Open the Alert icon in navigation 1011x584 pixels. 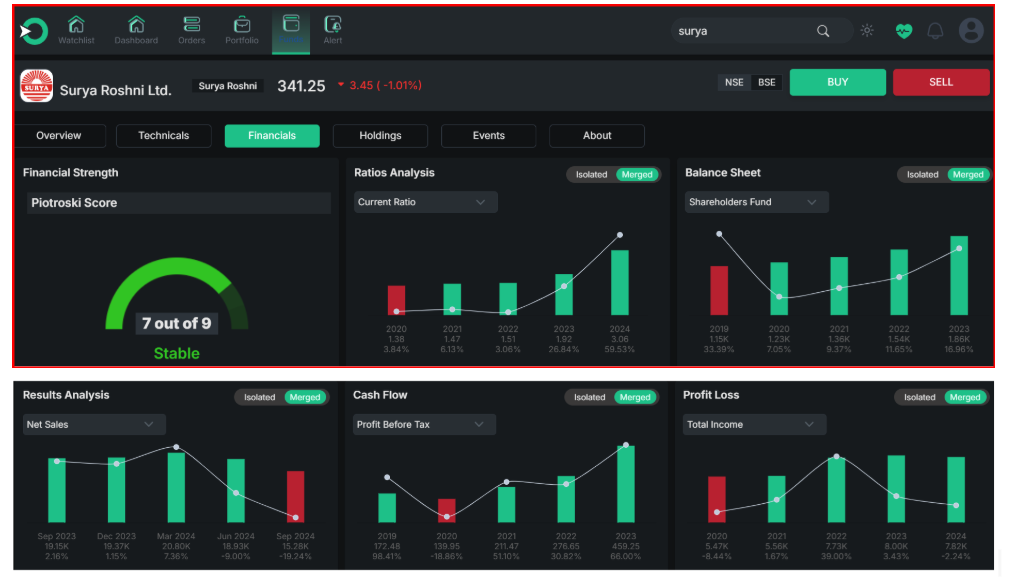(x=333, y=25)
